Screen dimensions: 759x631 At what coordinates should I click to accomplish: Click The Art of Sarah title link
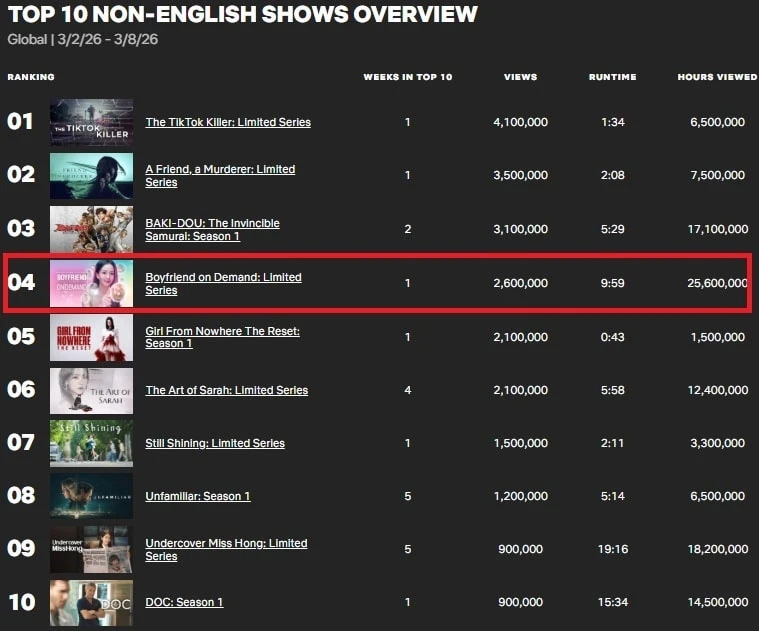[226, 390]
